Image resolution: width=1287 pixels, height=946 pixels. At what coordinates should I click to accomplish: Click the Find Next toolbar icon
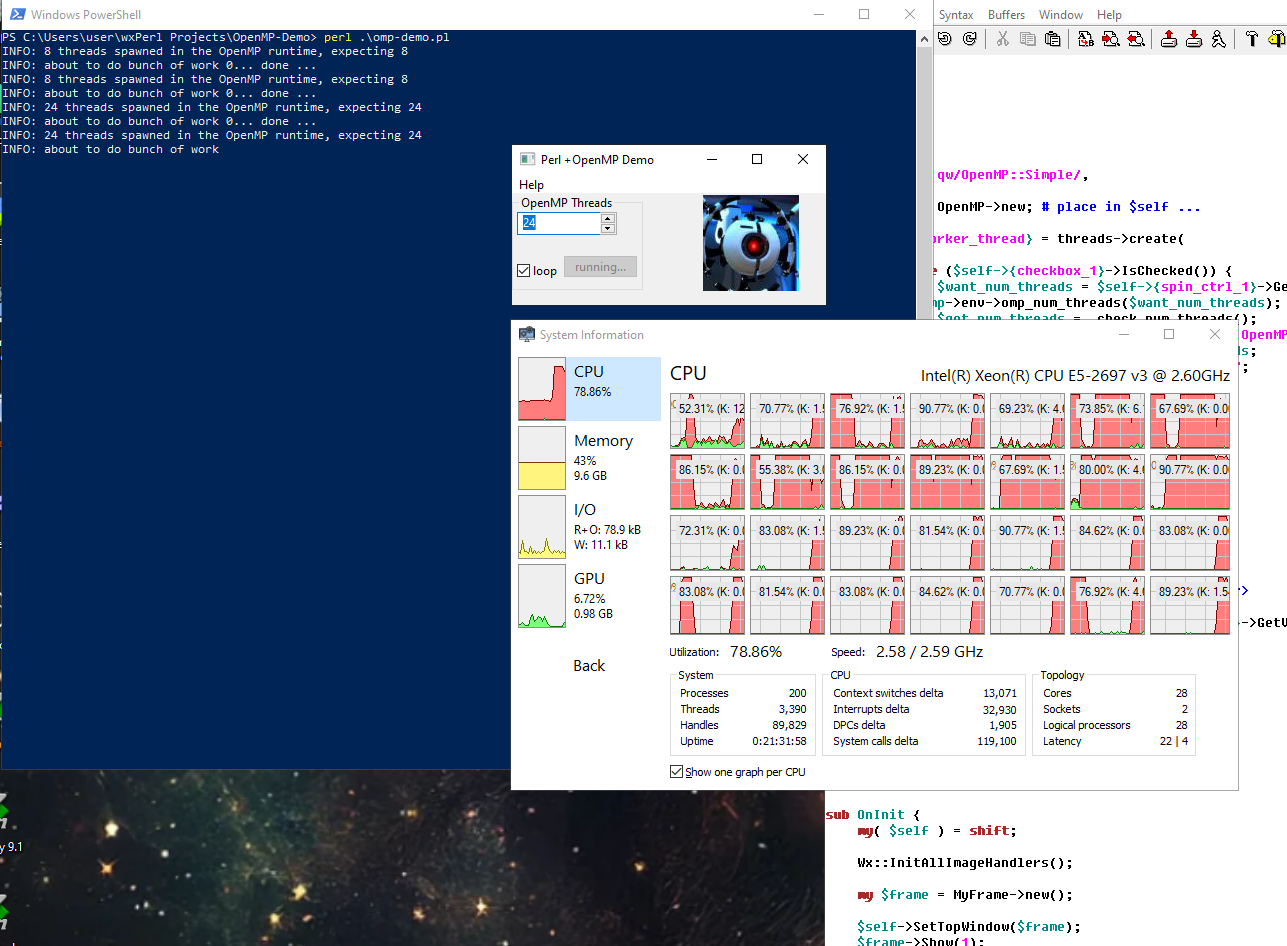1111,39
